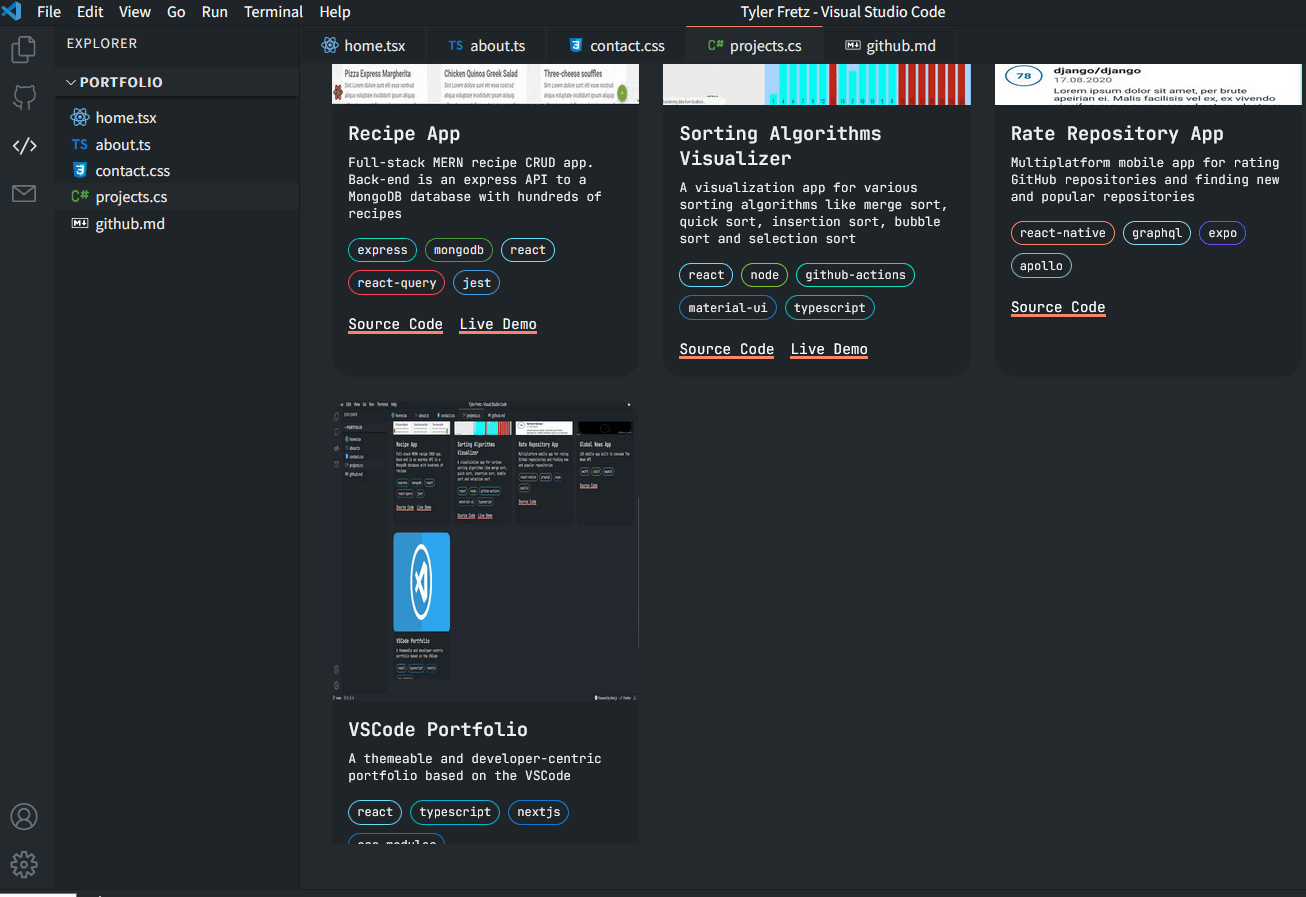Select the GitHub icon in the activity bar
The height and width of the screenshot is (897, 1306).
click(x=23, y=97)
